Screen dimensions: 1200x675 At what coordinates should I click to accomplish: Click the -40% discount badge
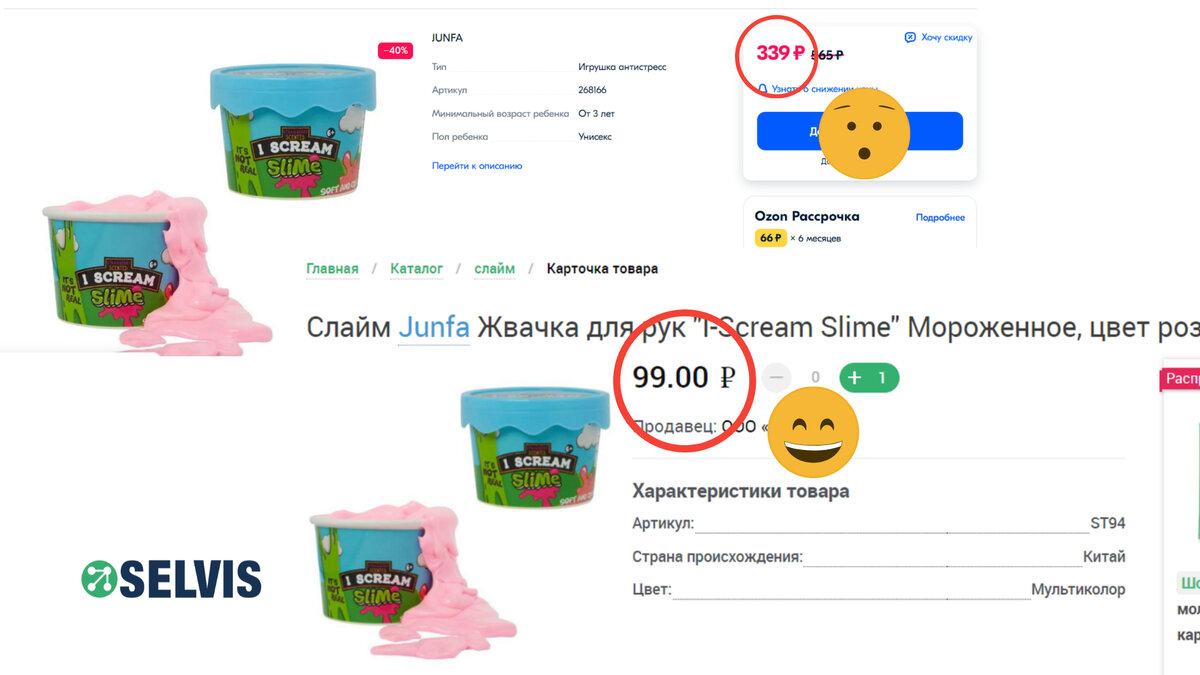click(395, 50)
